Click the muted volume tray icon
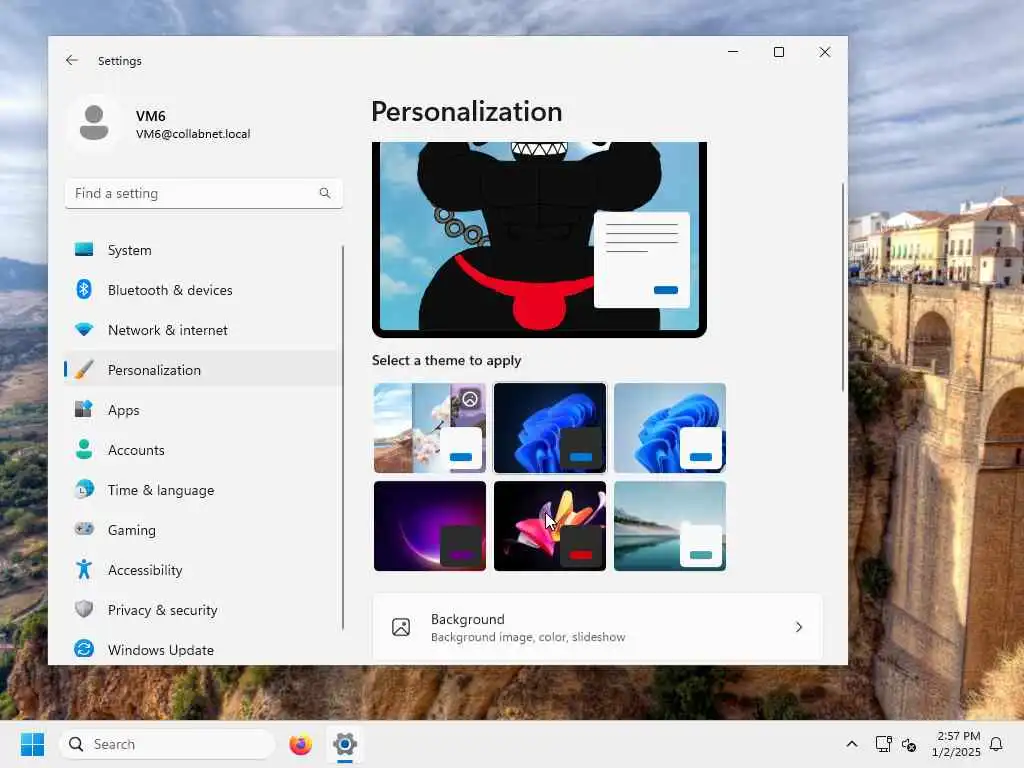This screenshot has width=1024, height=768. [x=908, y=744]
